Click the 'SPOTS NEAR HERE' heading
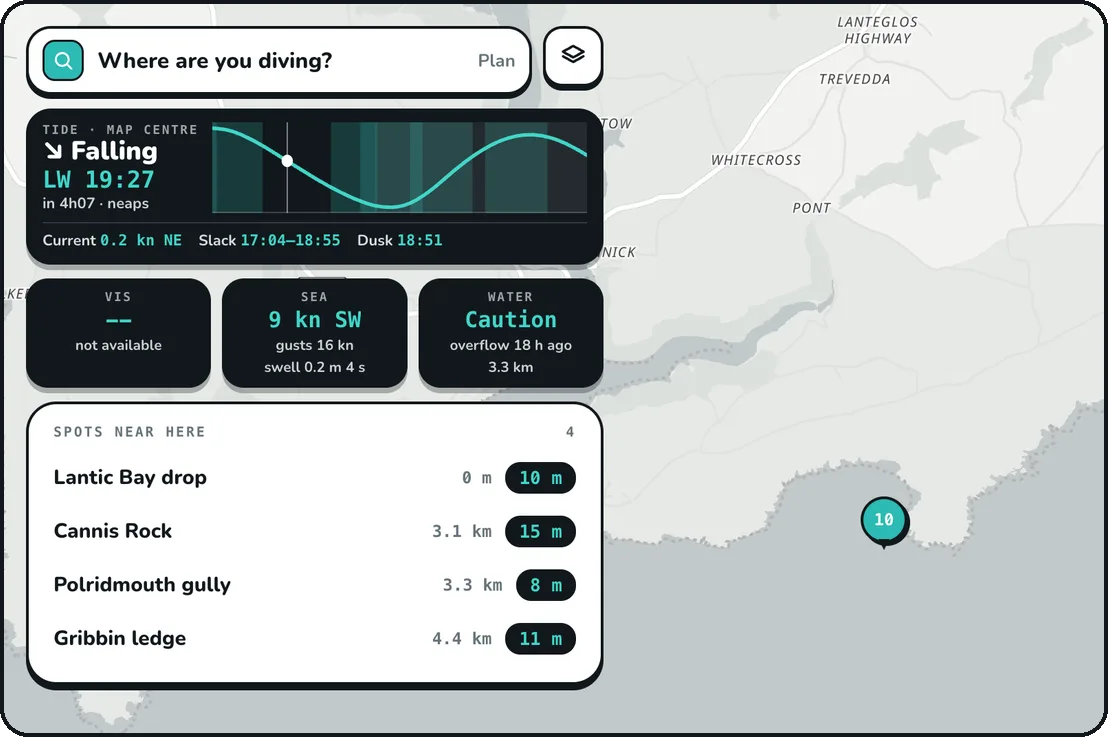Screen dimensions: 1108x737 click(129, 432)
